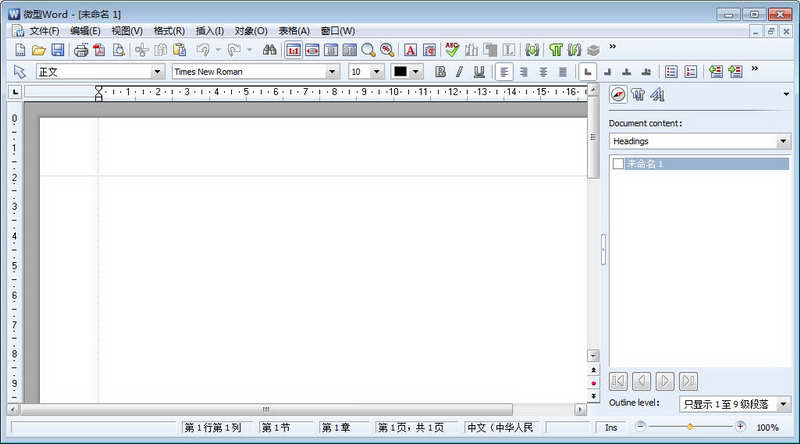The width and height of the screenshot is (800, 444).
Task: Click the binoculars find icon
Action: click(x=269, y=50)
